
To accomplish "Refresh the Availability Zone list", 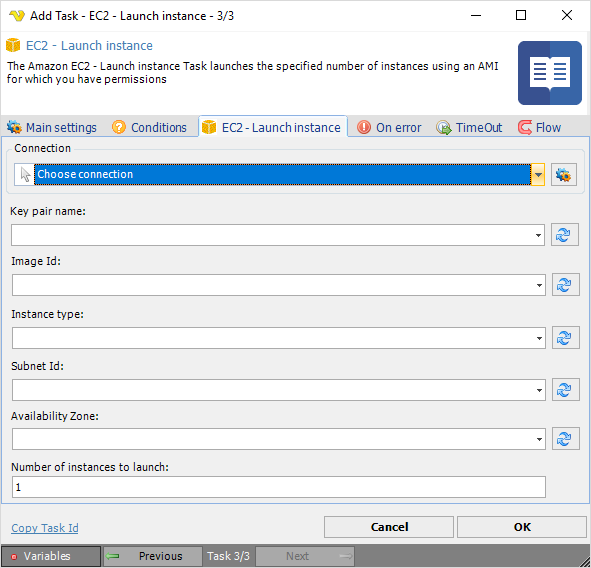I will (565, 438).
